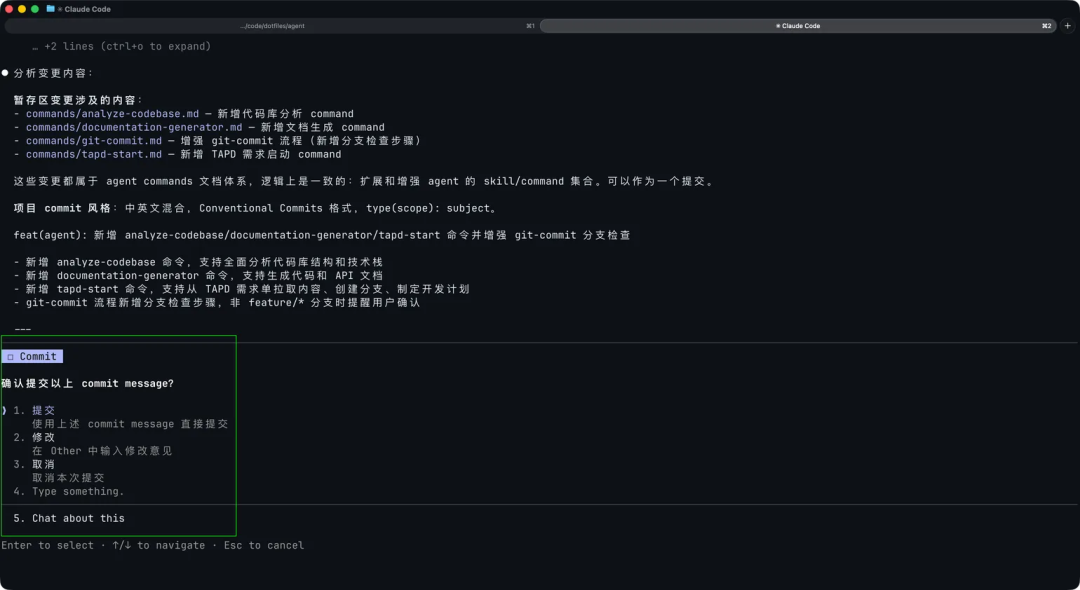Click the bullet icon before 分析变更内容

click(x=7, y=72)
